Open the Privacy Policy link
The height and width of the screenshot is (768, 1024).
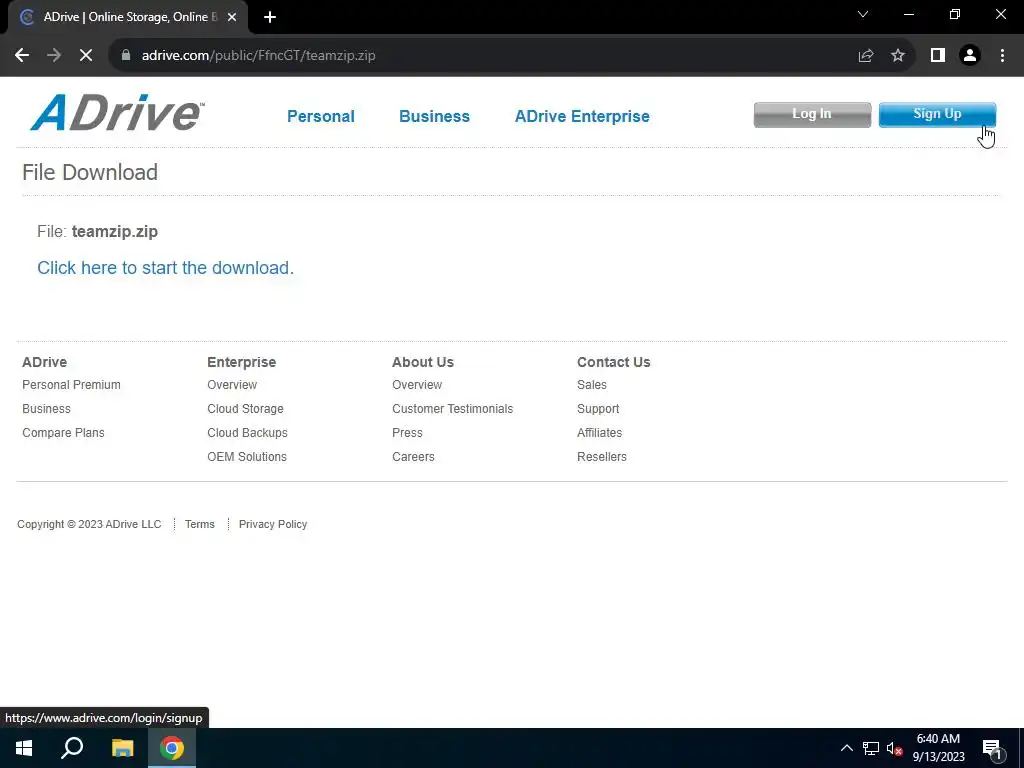click(x=273, y=524)
